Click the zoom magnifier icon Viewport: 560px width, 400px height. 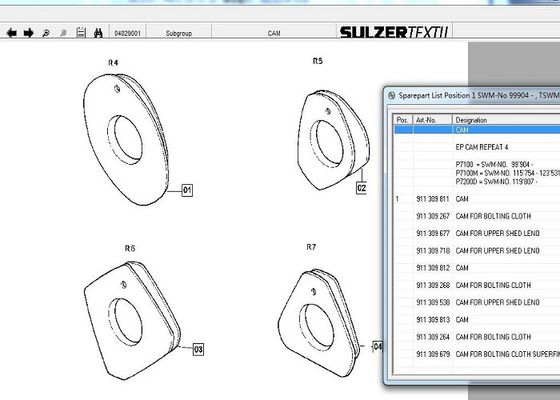46,33
